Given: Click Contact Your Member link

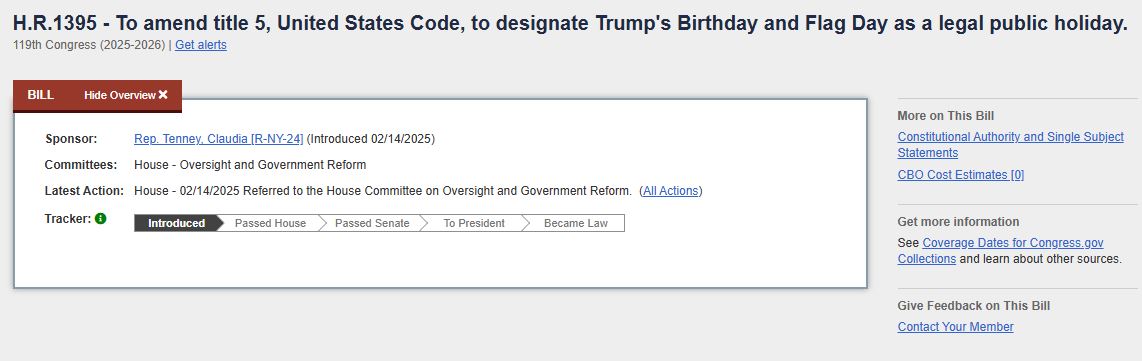Looking at the screenshot, I should click(955, 327).
